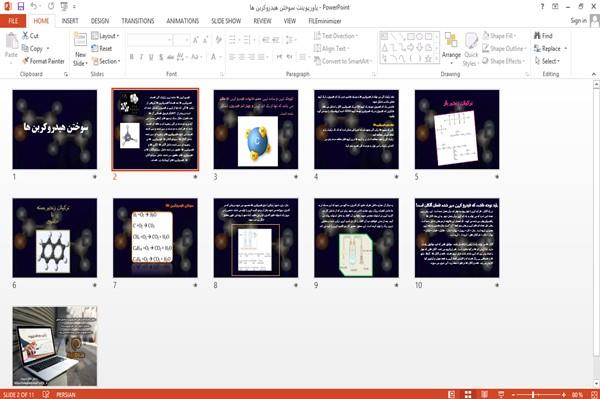Click the spell check icon in status bar
This screenshot has height=399, width=600.
(x=46, y=394)
